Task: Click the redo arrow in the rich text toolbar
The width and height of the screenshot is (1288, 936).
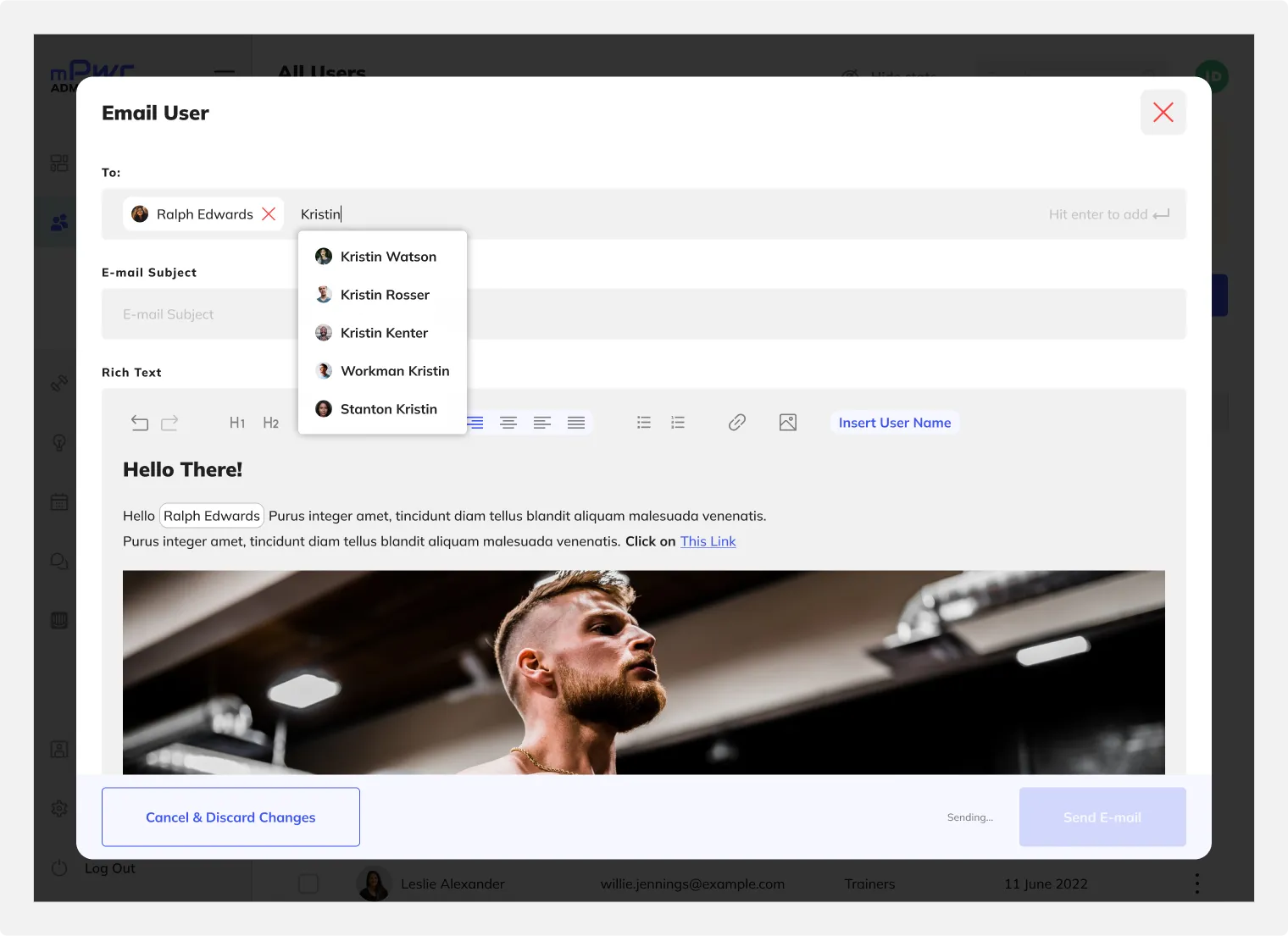Action: click(169, 423)
